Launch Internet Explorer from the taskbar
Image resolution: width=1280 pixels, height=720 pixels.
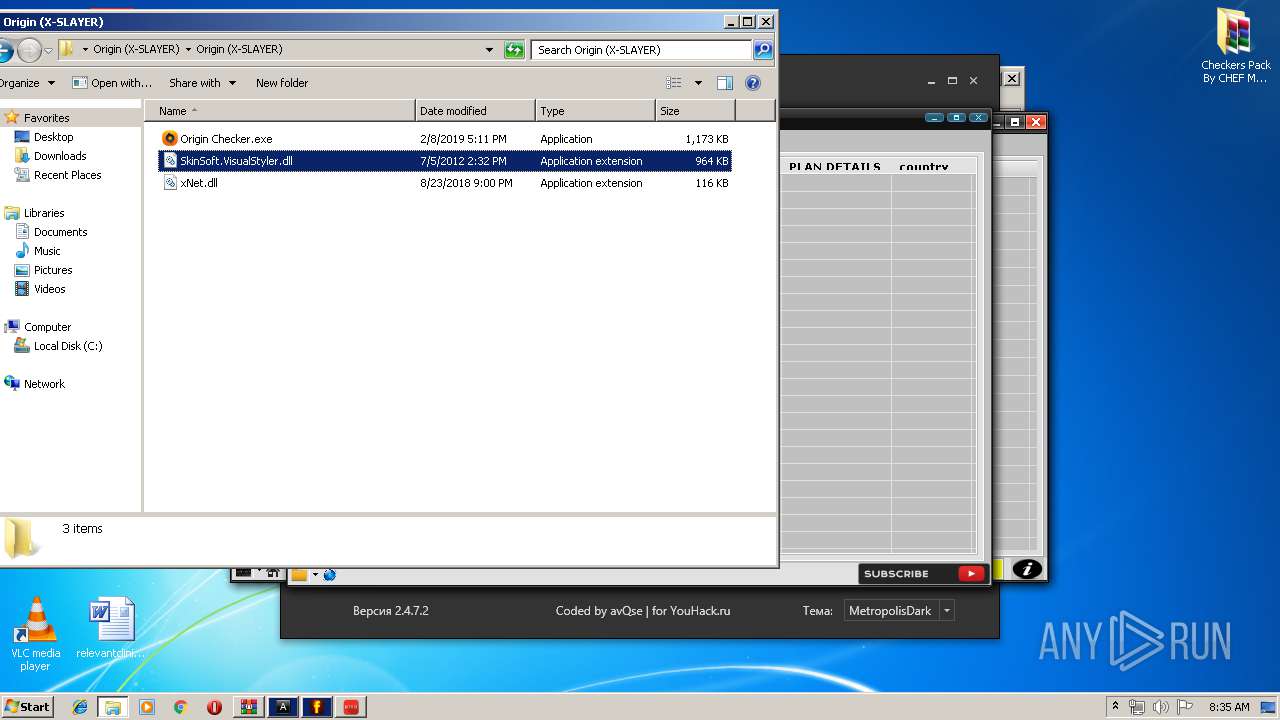click(80, 707)
